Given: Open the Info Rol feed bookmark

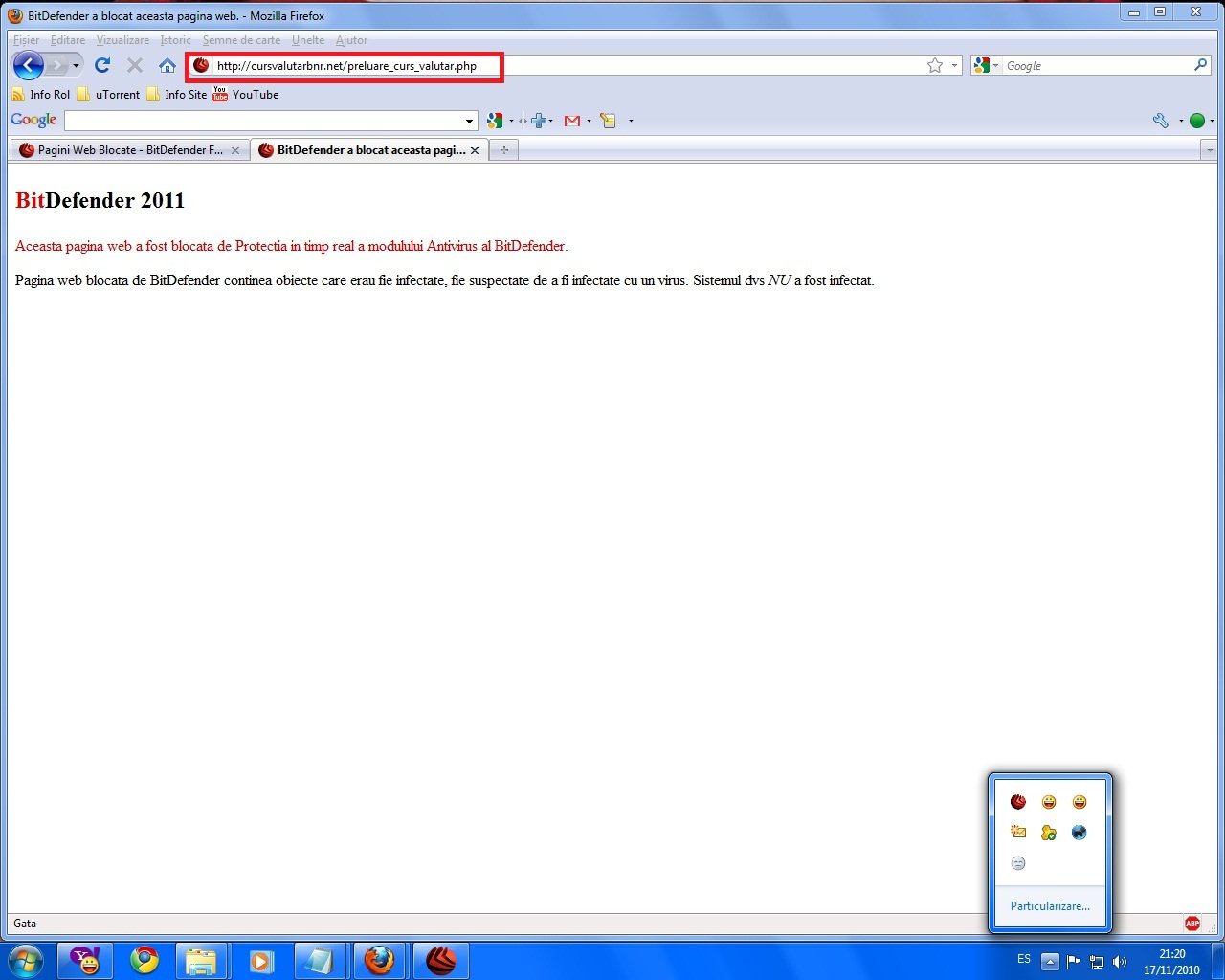Looking at the screenshot, I should point(40,95).
